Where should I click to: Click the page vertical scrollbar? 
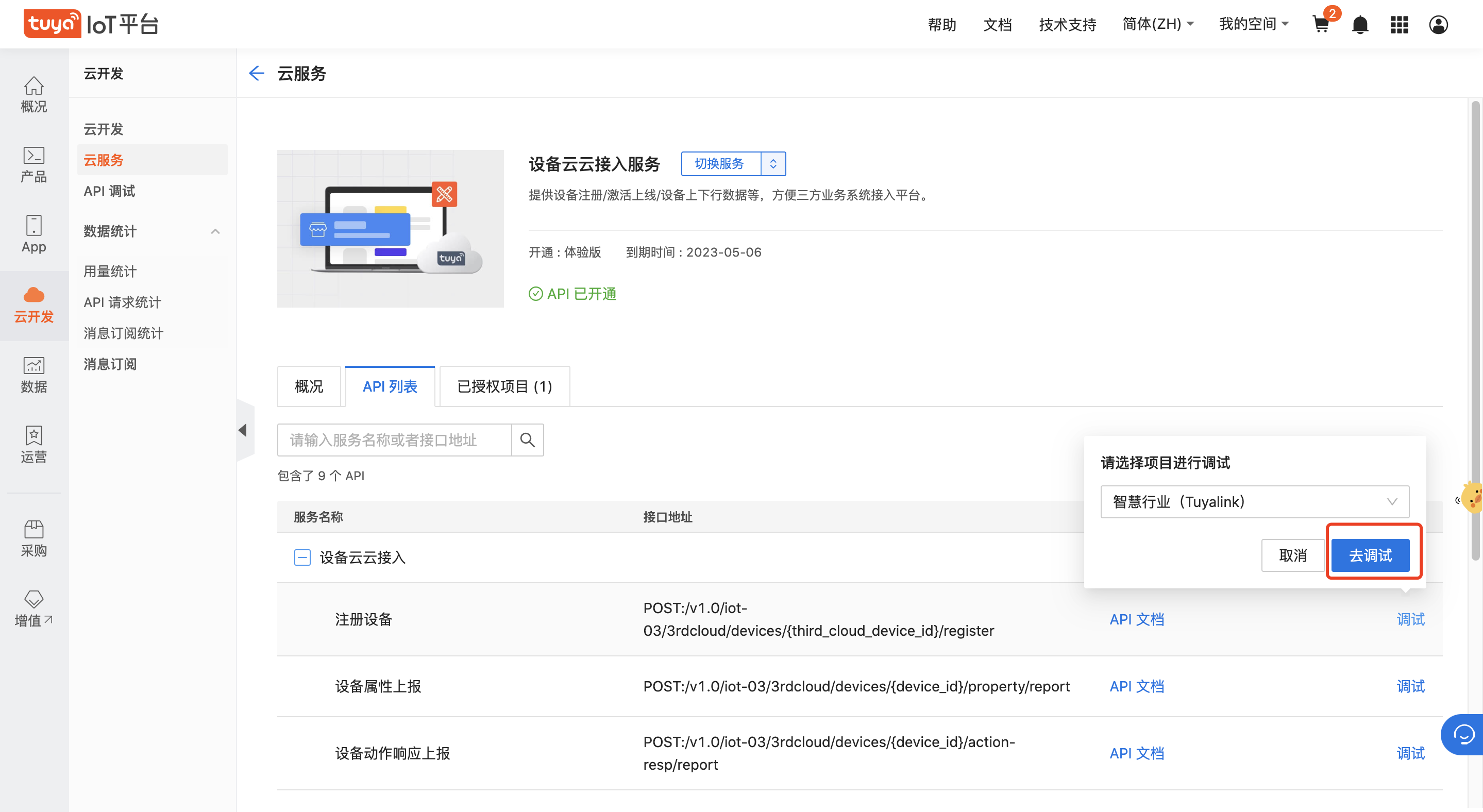click(x=1475, y=330)
